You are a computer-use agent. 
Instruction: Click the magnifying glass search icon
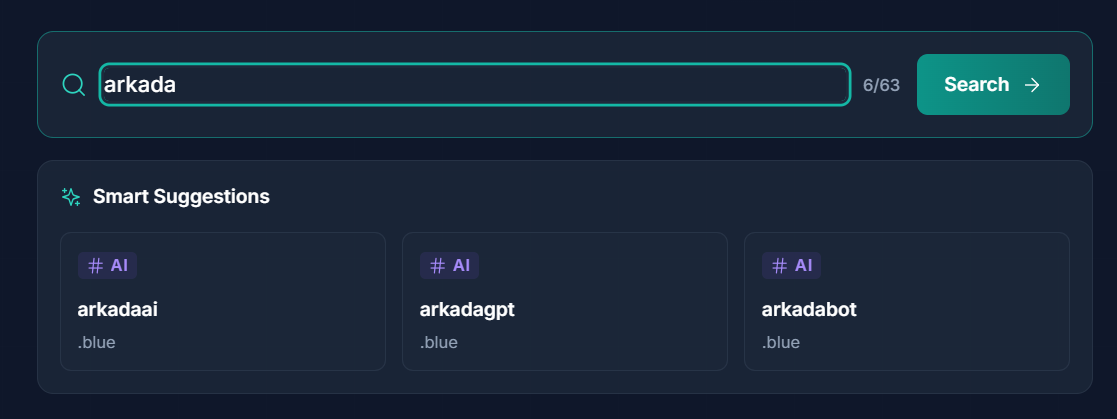click(73, 85)
